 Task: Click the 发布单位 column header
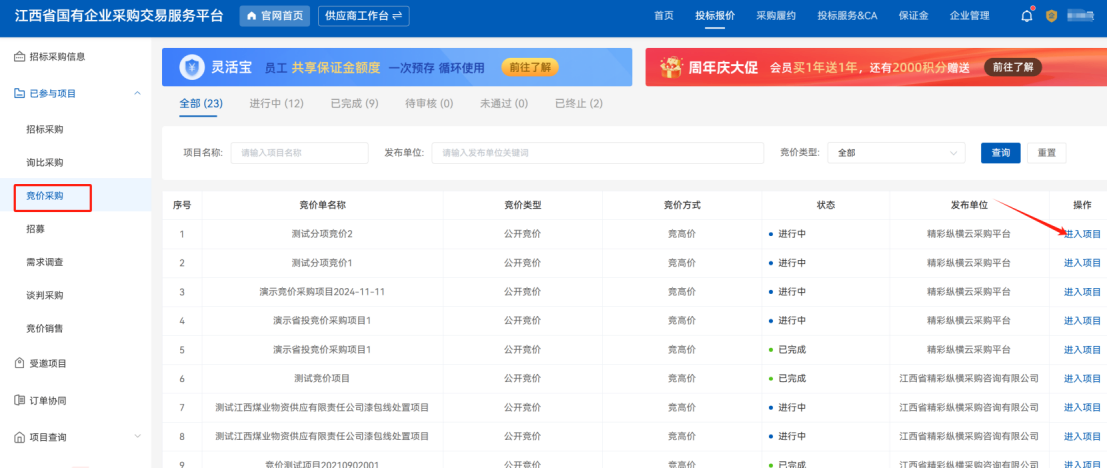point(969,205)
